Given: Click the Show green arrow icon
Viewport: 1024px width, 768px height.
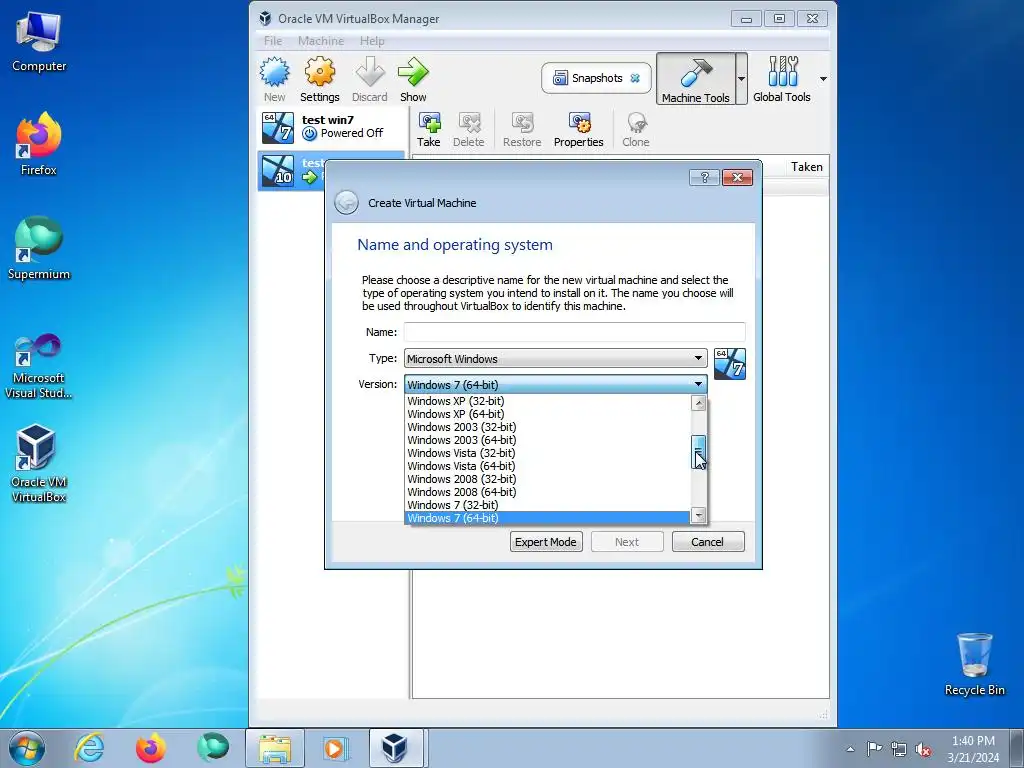Looking at the screenshot, I should [413, 79].
